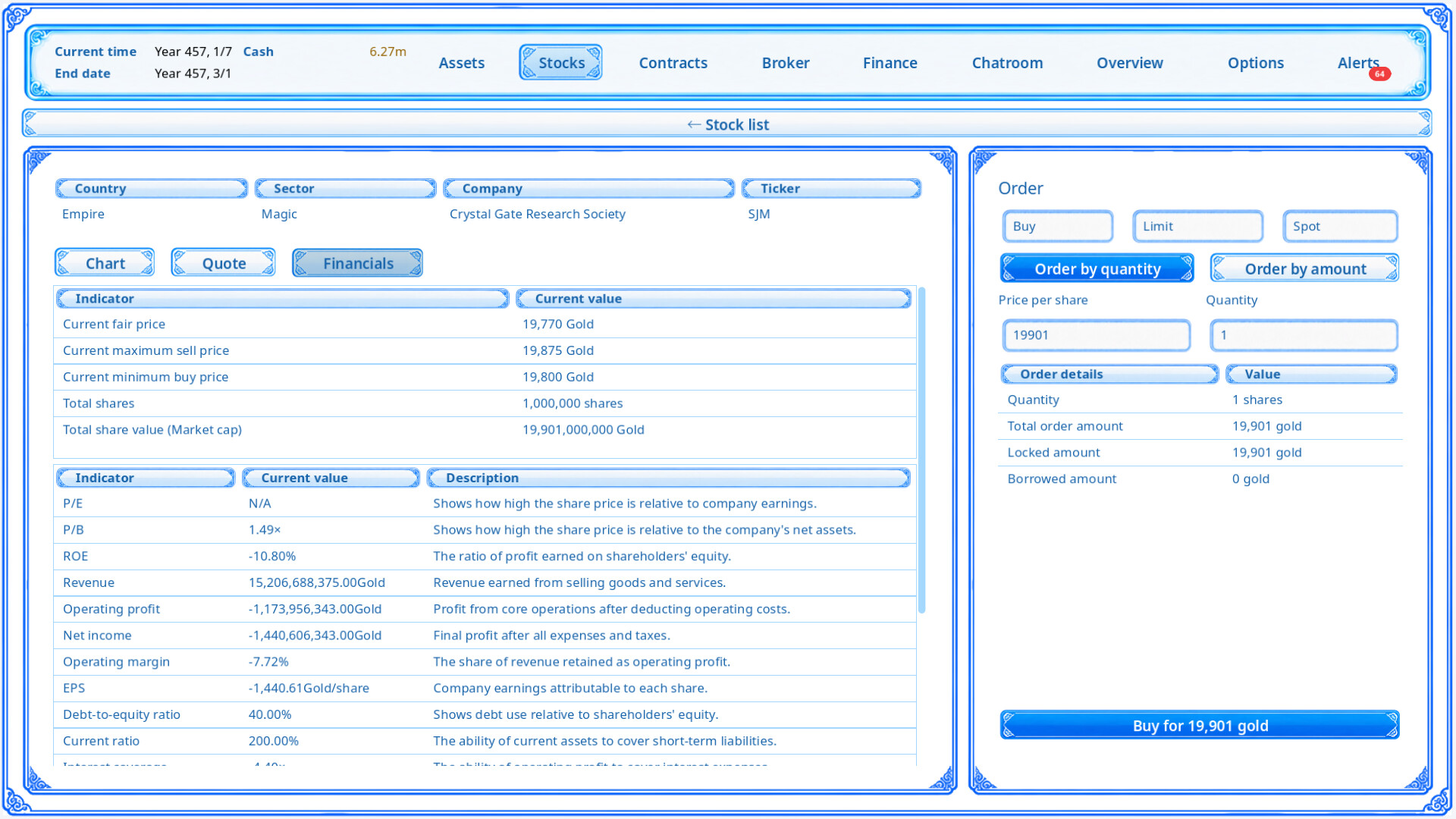Image resolution: width=1456 pixels, height=819 pixels.
Task: Open the Buy order type dropdown
Action: [1058, 226]
